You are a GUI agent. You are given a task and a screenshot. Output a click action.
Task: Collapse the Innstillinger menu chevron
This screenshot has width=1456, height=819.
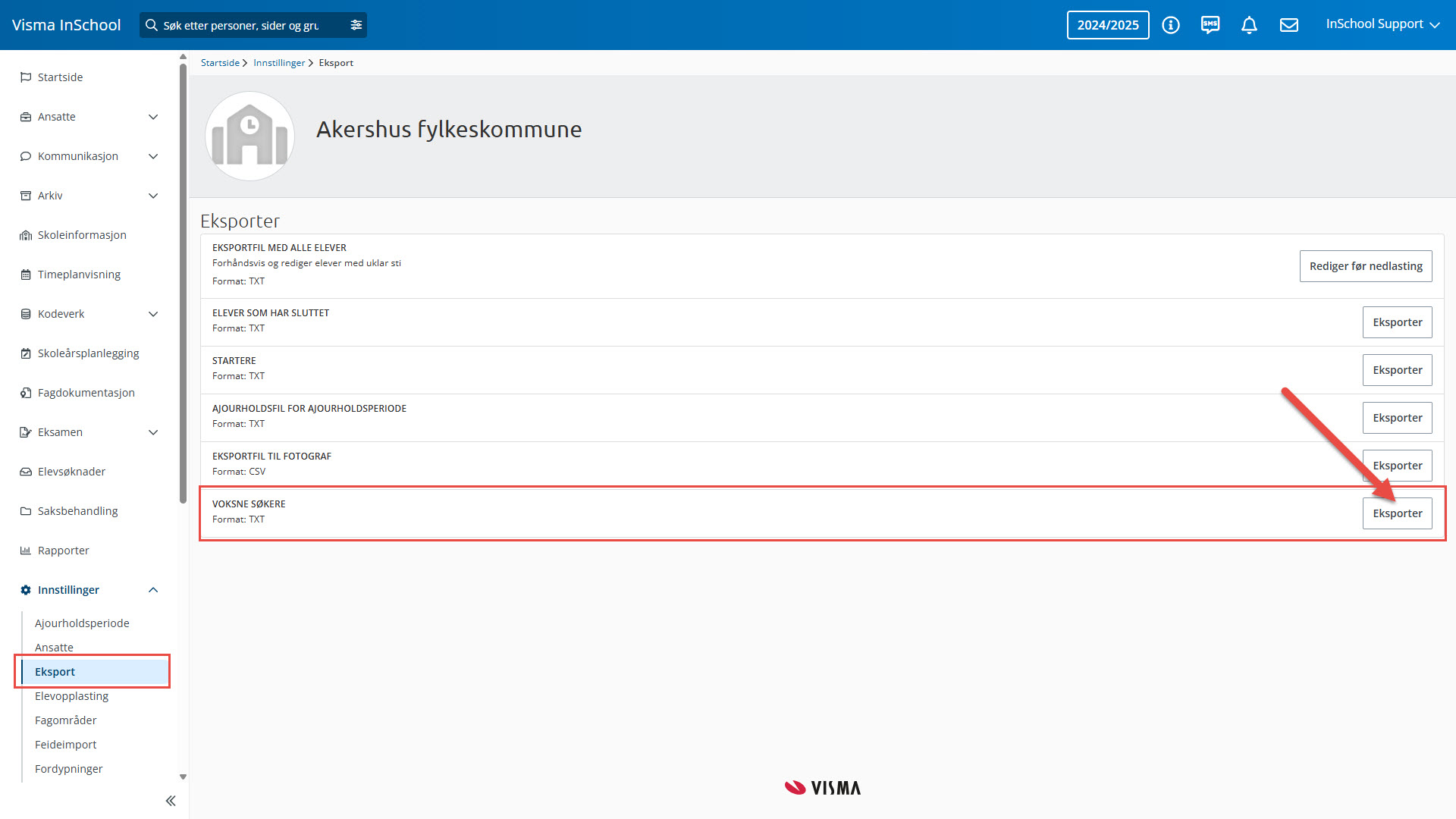(153, 590)
